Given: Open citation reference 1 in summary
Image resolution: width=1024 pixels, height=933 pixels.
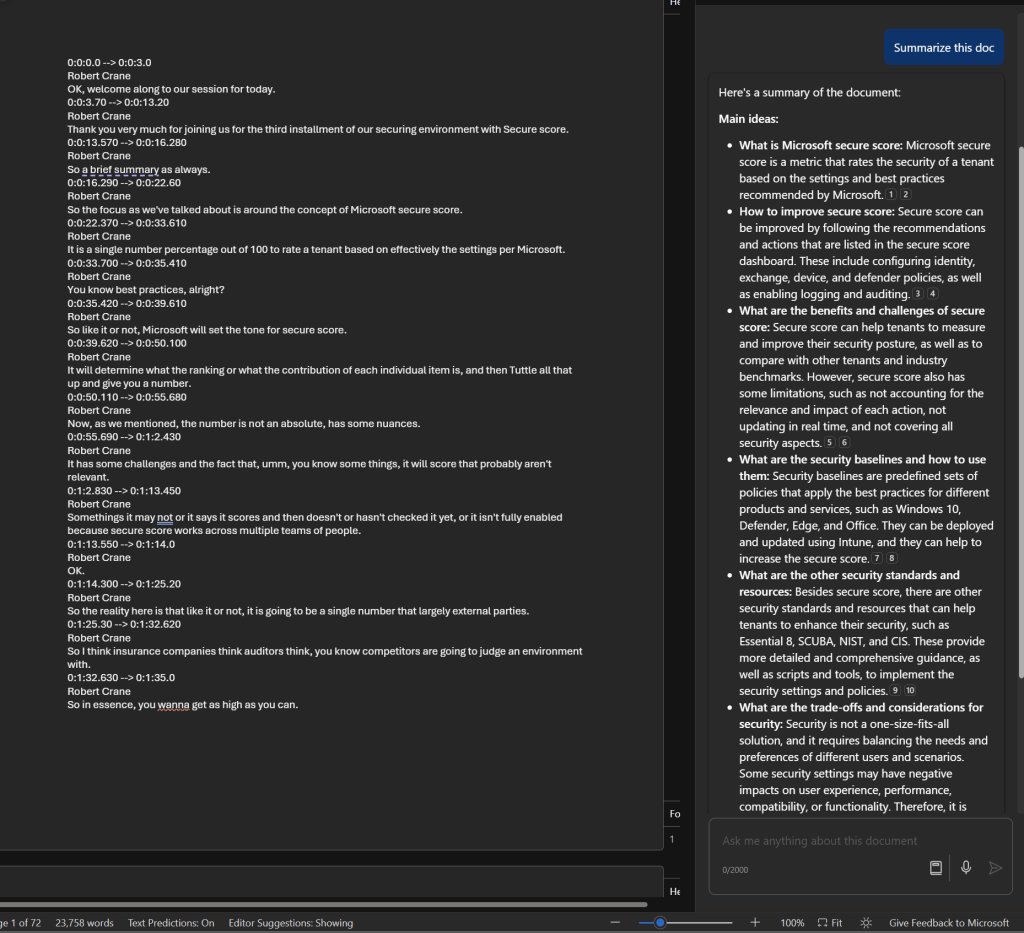Looking at the screenshot, I should click(x=891, y=195).
